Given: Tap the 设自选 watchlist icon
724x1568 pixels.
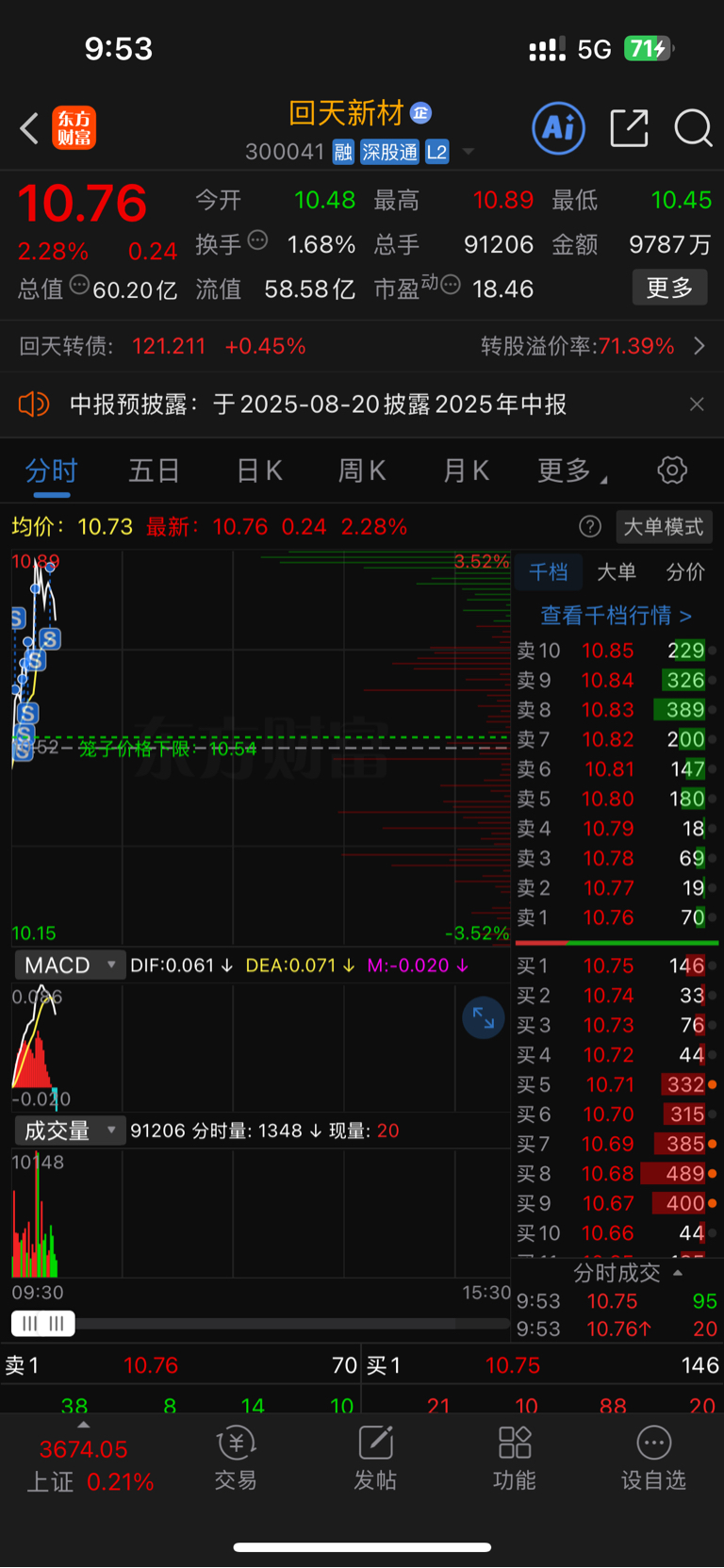Looking at the screenshot, I should pos(653,1459).
